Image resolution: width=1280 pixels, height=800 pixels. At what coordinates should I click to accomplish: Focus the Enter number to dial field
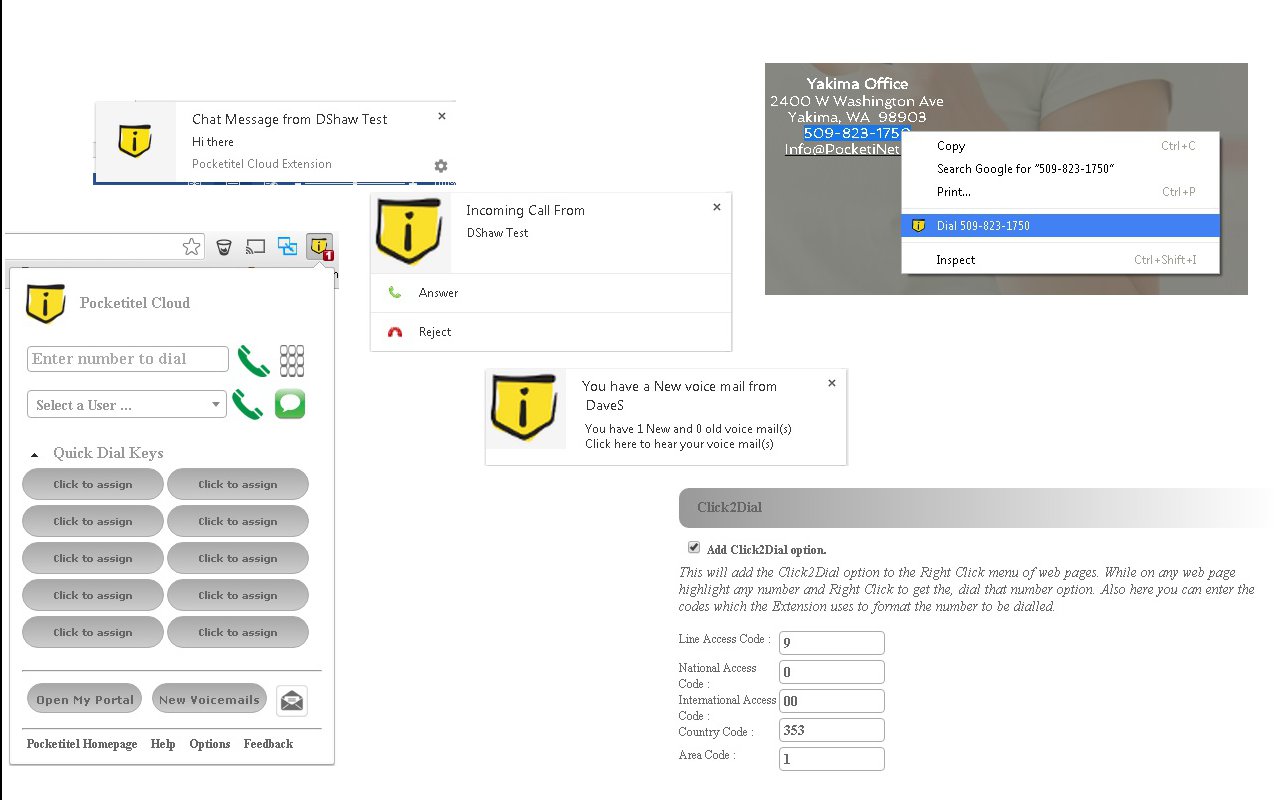coord(128,359)
